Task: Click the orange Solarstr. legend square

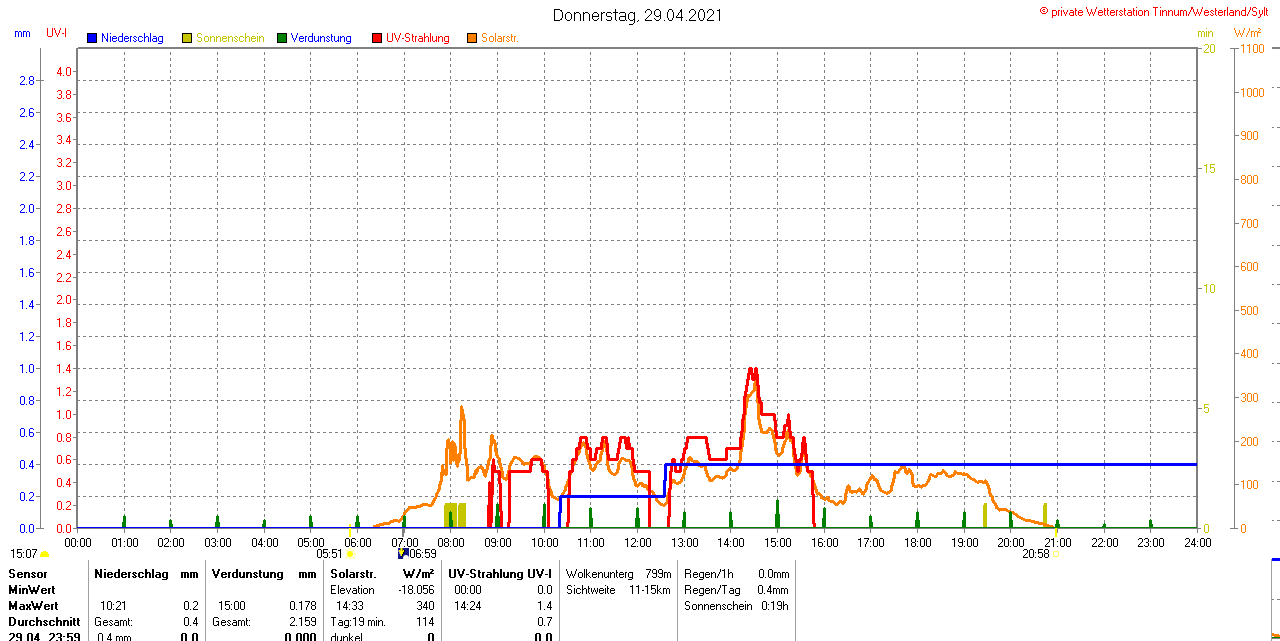Action: (x=472, y=38)
